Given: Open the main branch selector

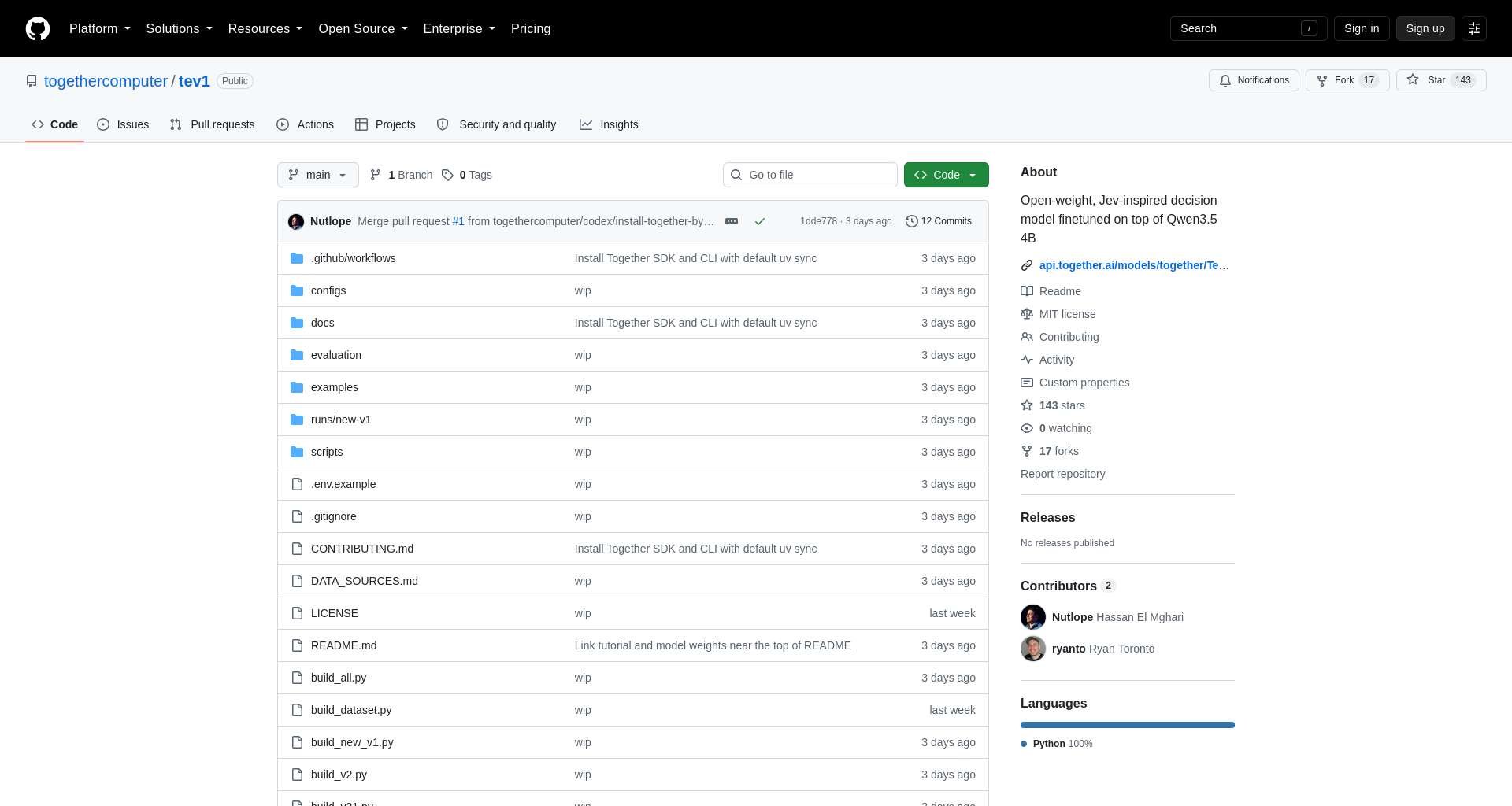Looking at the screenshot, I should (x=318, y=175).
